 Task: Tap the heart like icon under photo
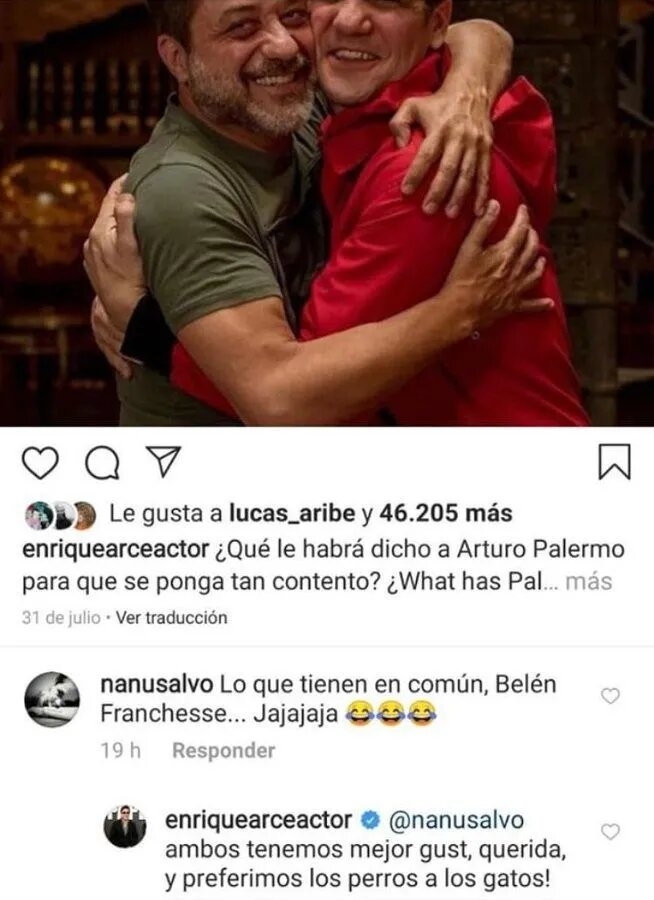(40, 463)
